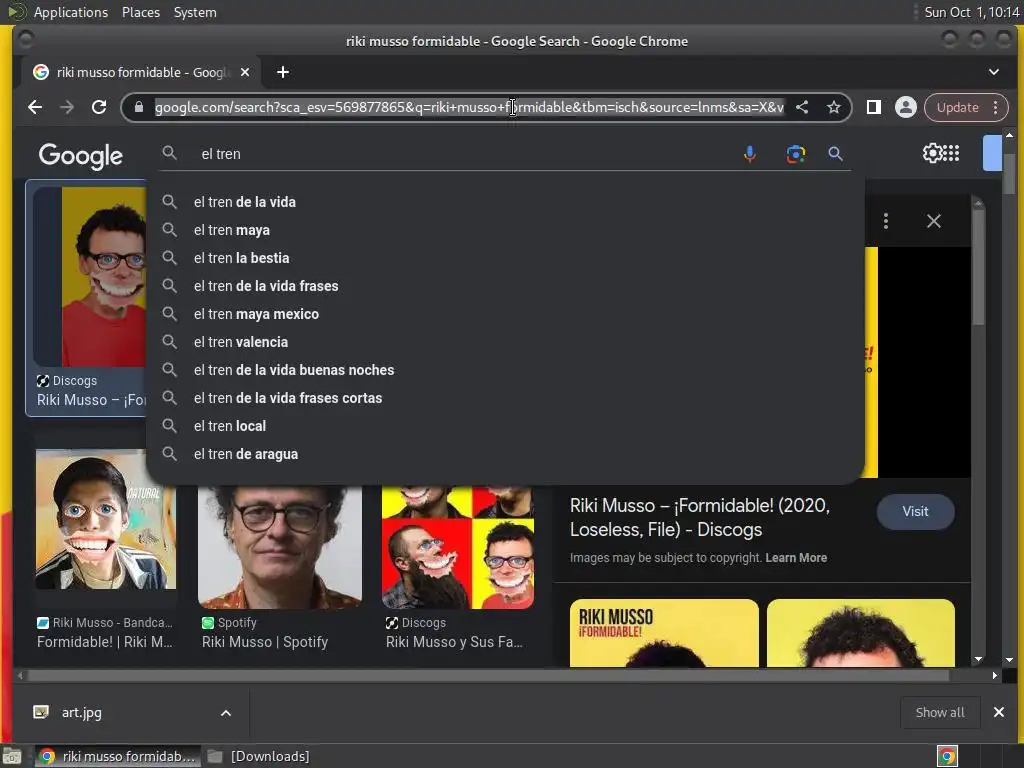
Task: Focus the Chrome address bar URL
Action: pyautogui.click(x=469, y=107)
